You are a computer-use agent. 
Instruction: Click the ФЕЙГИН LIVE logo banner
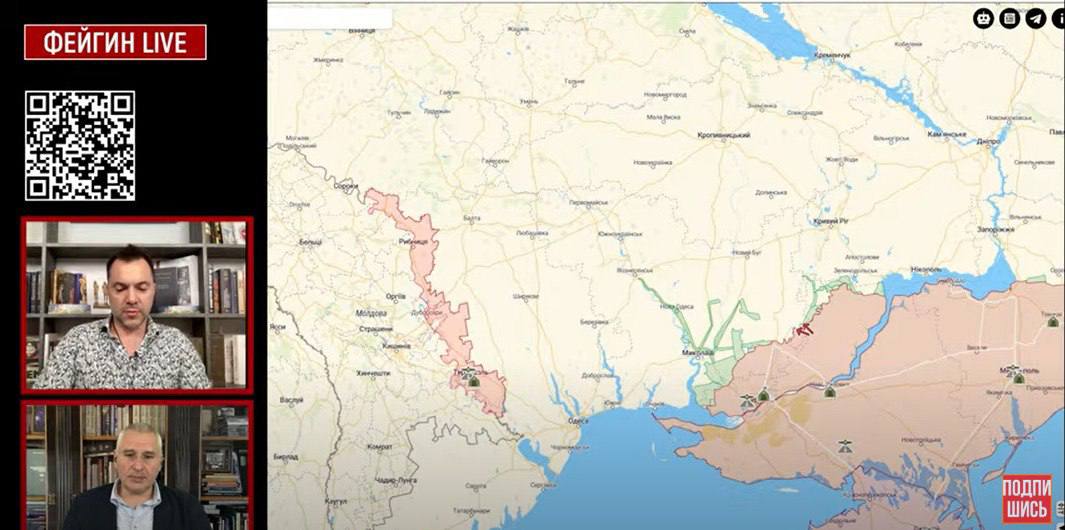point(115,42)
